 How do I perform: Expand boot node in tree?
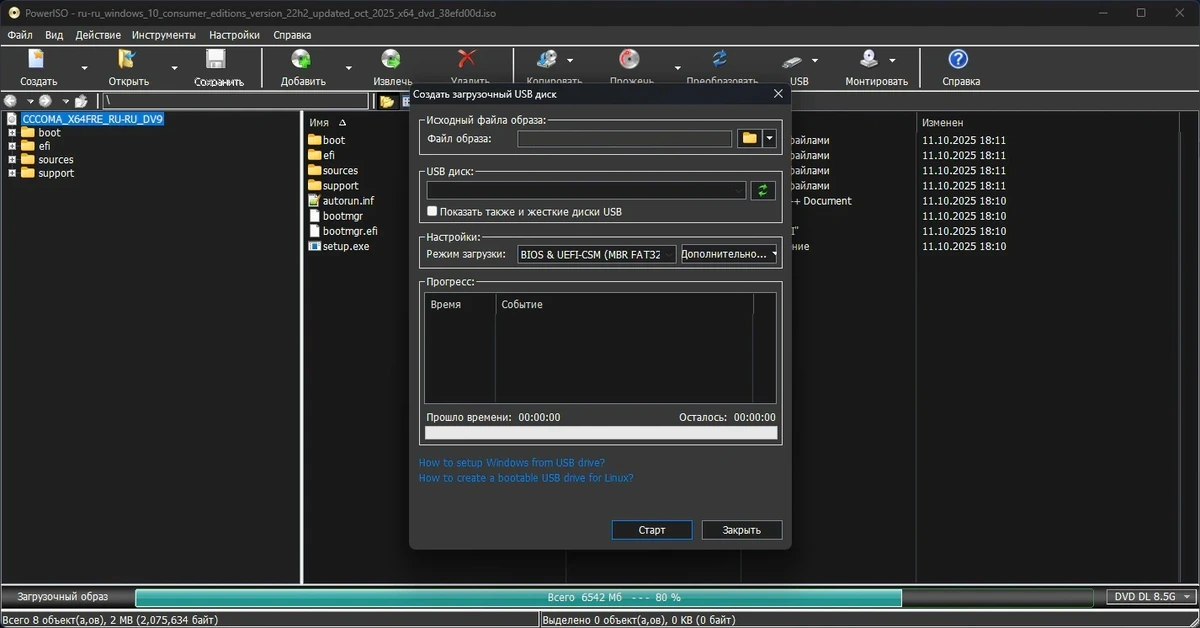pyautogui.click(x=12, y=132)
